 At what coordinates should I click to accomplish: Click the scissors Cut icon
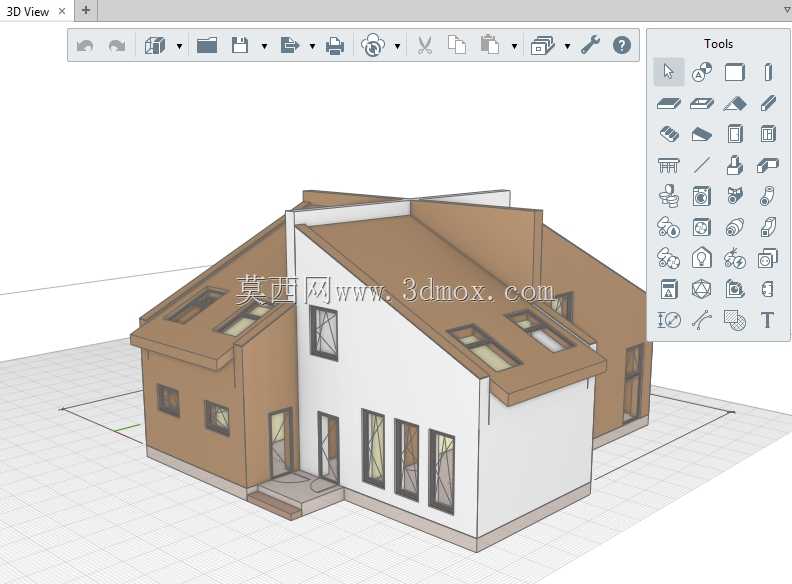(x=424, y=45)
